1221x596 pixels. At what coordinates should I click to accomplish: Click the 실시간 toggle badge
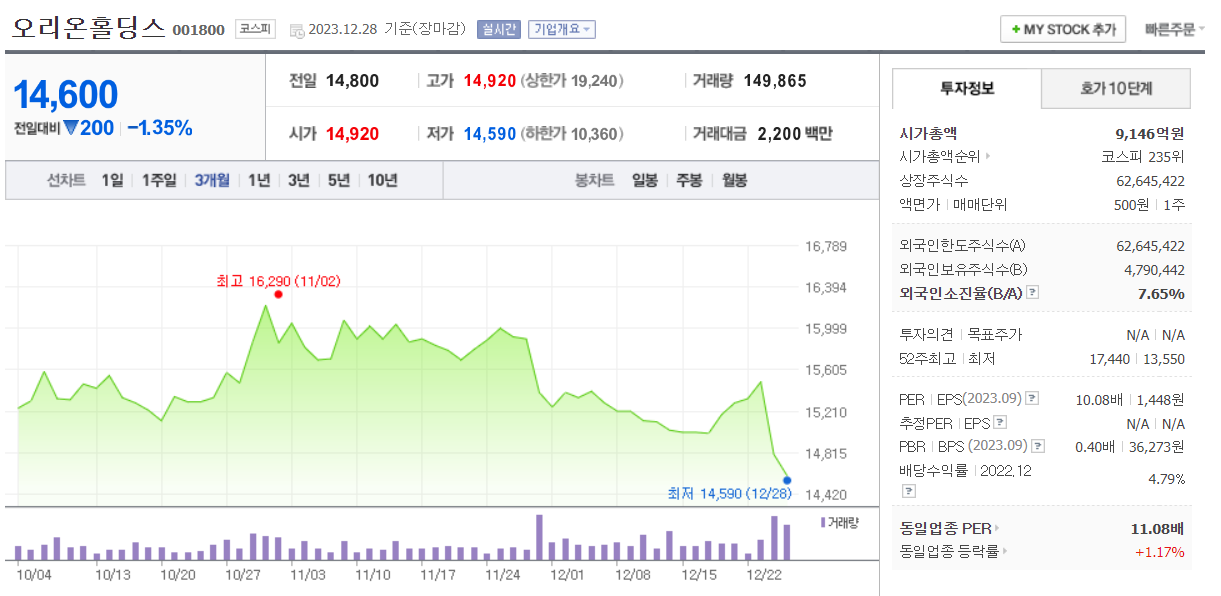[x=498, y=29]
